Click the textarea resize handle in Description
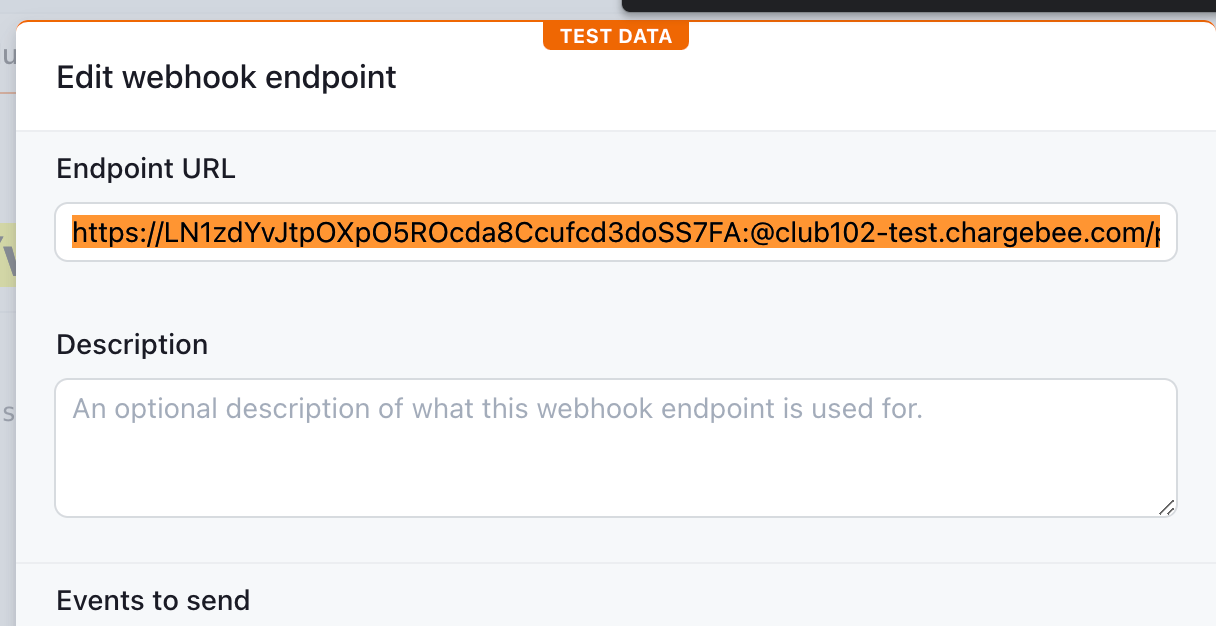 1166,507
